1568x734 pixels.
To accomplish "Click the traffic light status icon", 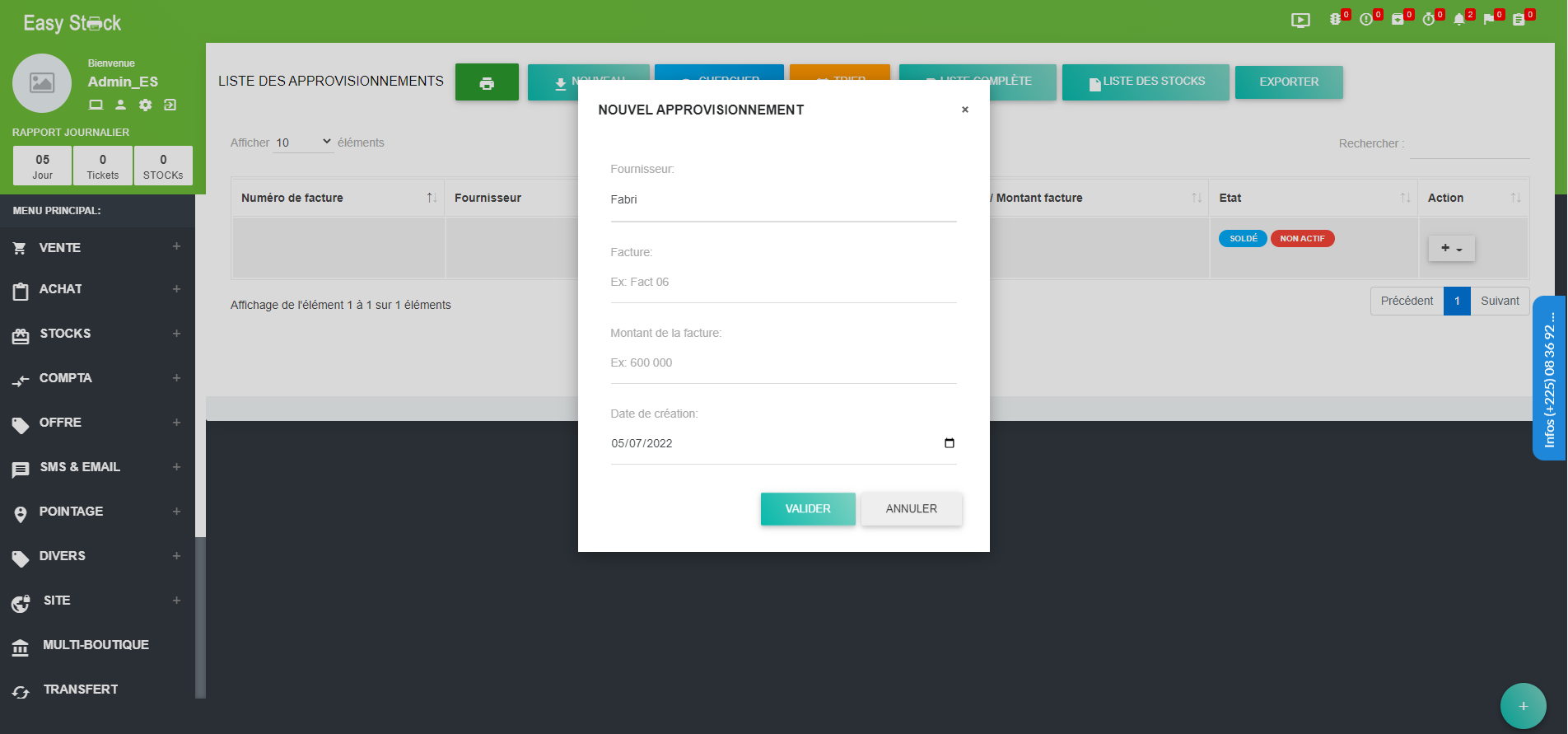I will [1335, 20].
